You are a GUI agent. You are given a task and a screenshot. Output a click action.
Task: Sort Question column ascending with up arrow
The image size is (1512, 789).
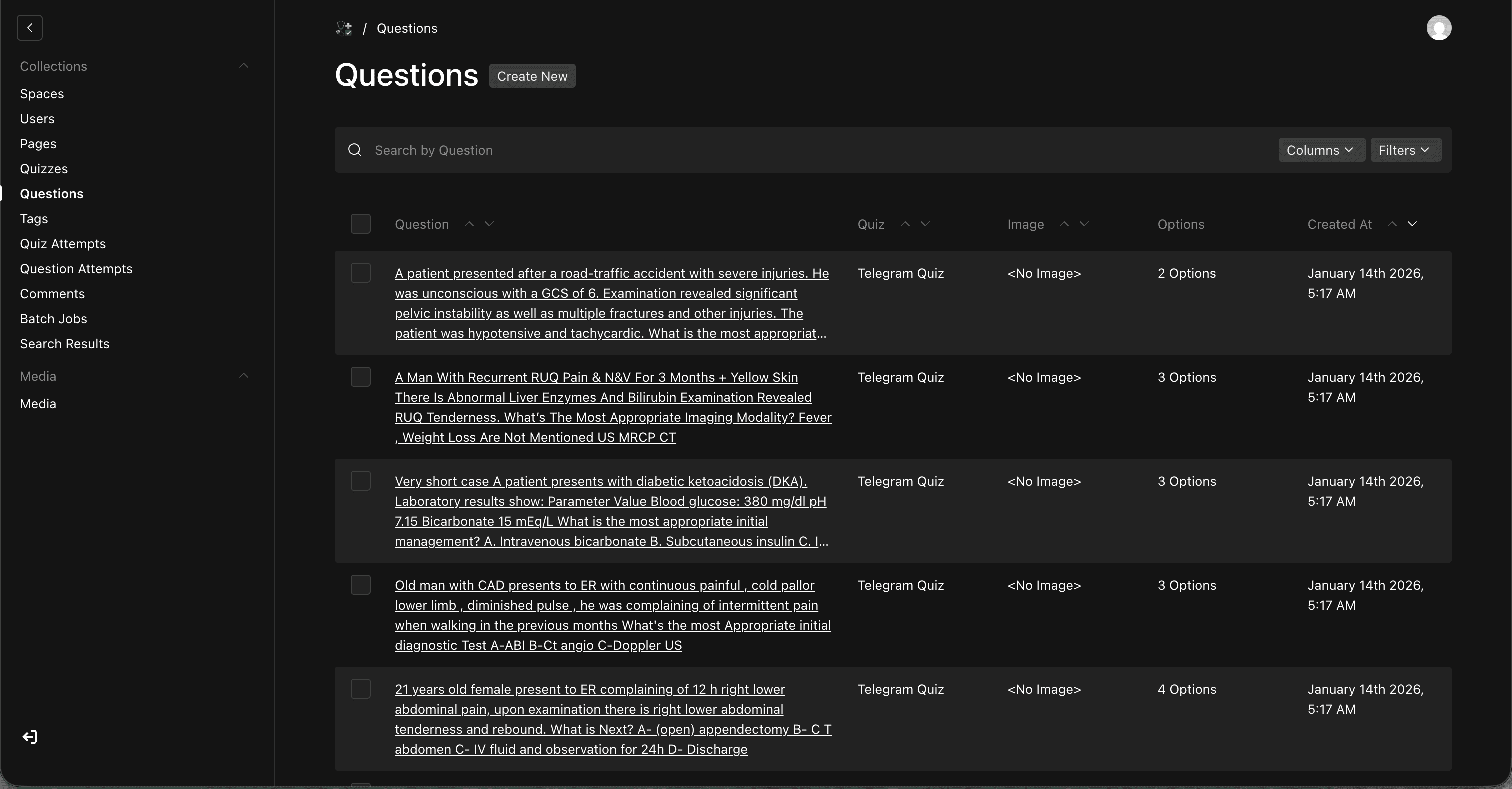469,223
